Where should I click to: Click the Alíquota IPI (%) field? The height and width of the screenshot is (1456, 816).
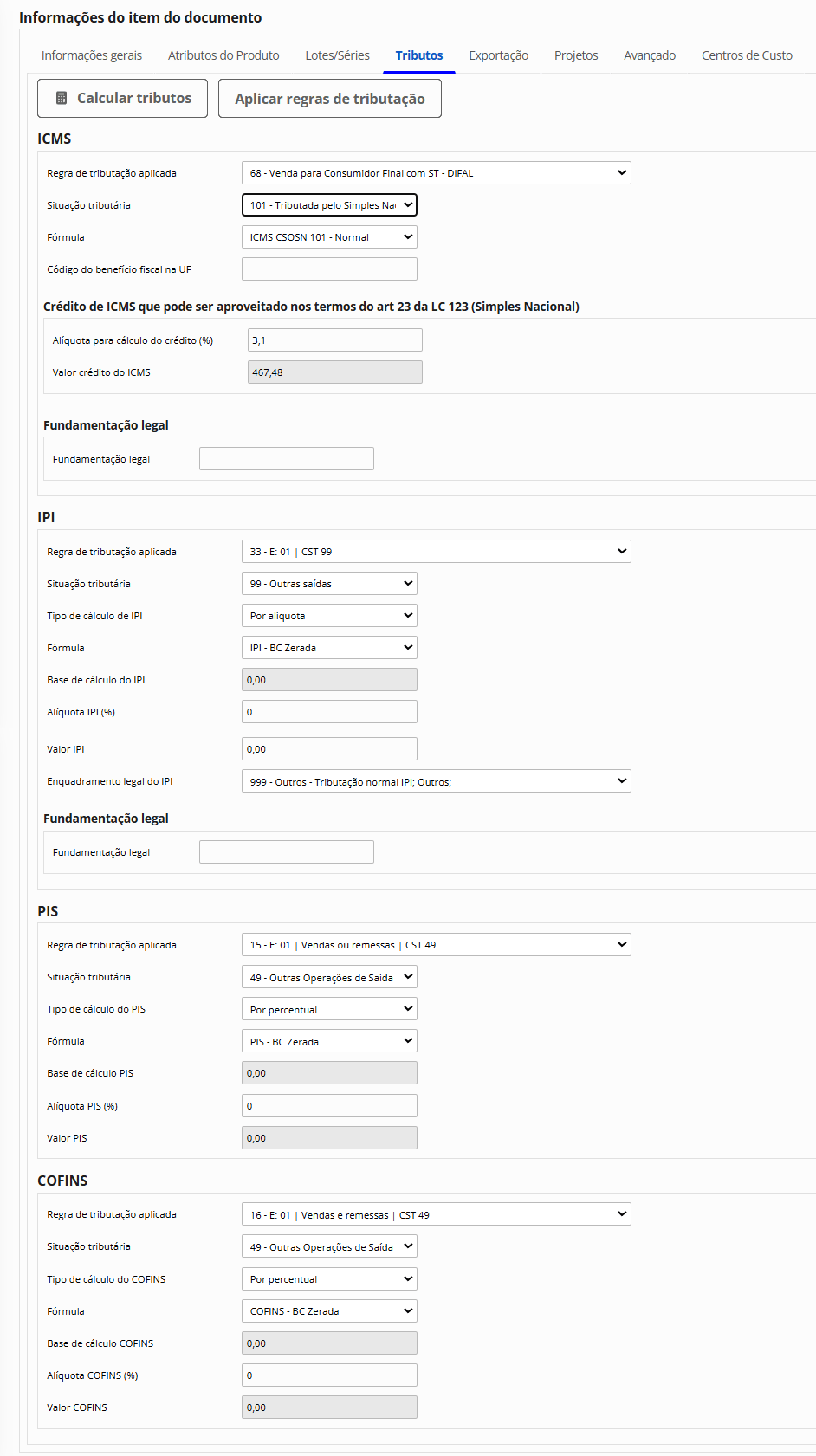pyautogui.click(x=329, y=712)
